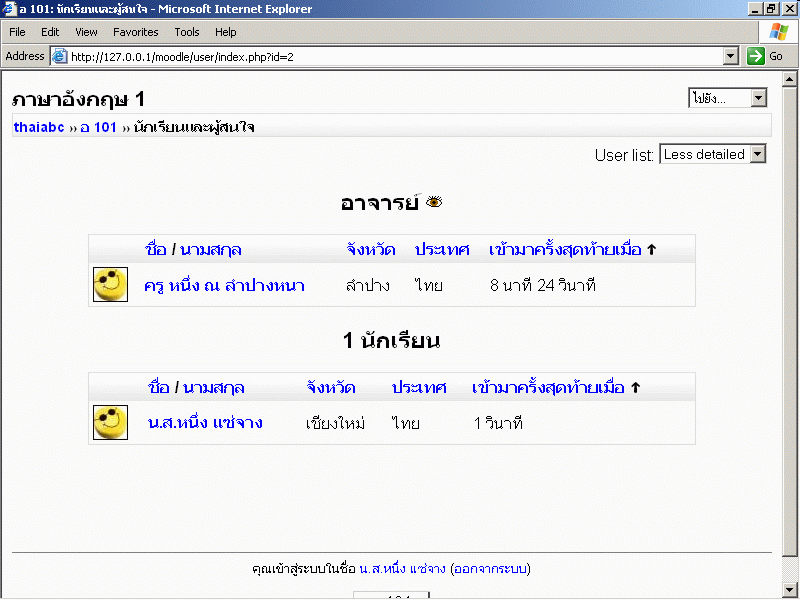800x600 pixels.
Task: Open the Favorites menu
Action: pyautogui.click(x=135, y=32)
